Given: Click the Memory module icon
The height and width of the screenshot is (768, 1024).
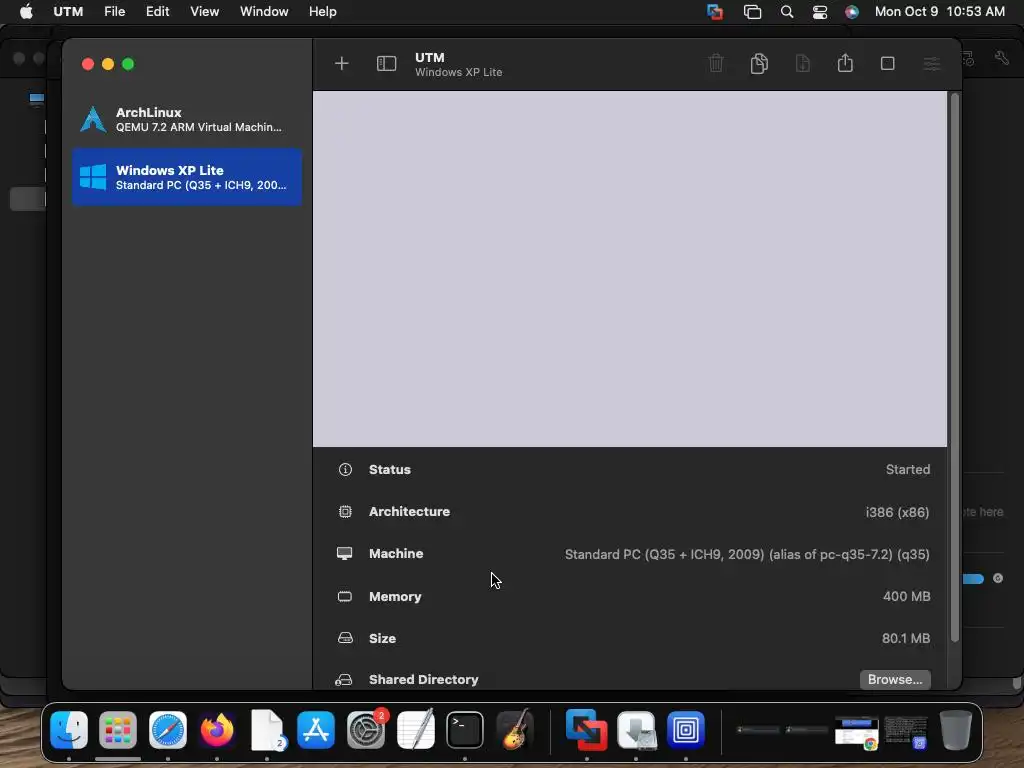Looking at the screenshot, I should (x=345, y=596).
